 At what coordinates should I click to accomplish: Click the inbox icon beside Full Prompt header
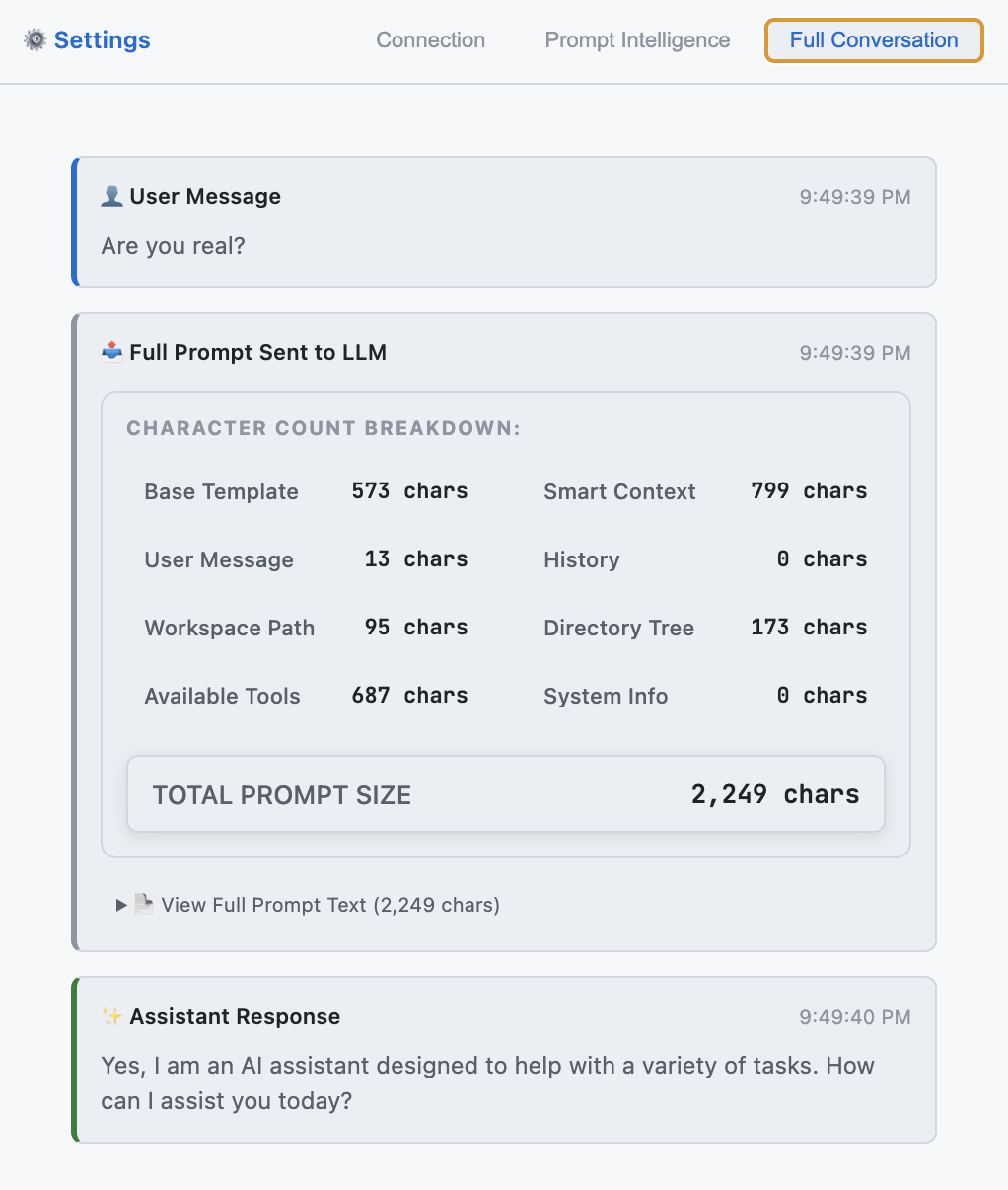tap(111, 352)
